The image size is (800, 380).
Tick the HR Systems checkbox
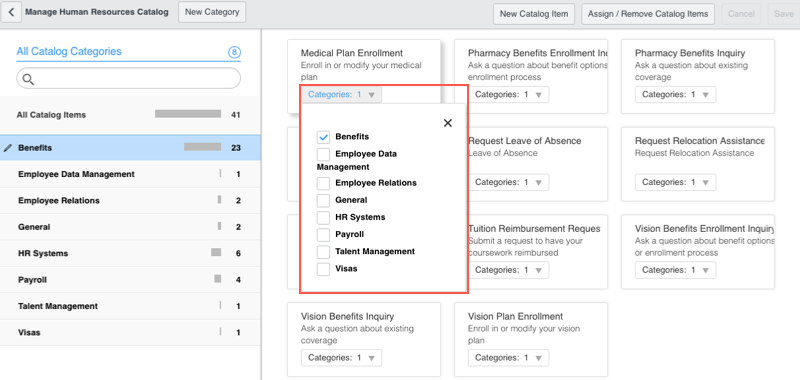tap(323, 218)
